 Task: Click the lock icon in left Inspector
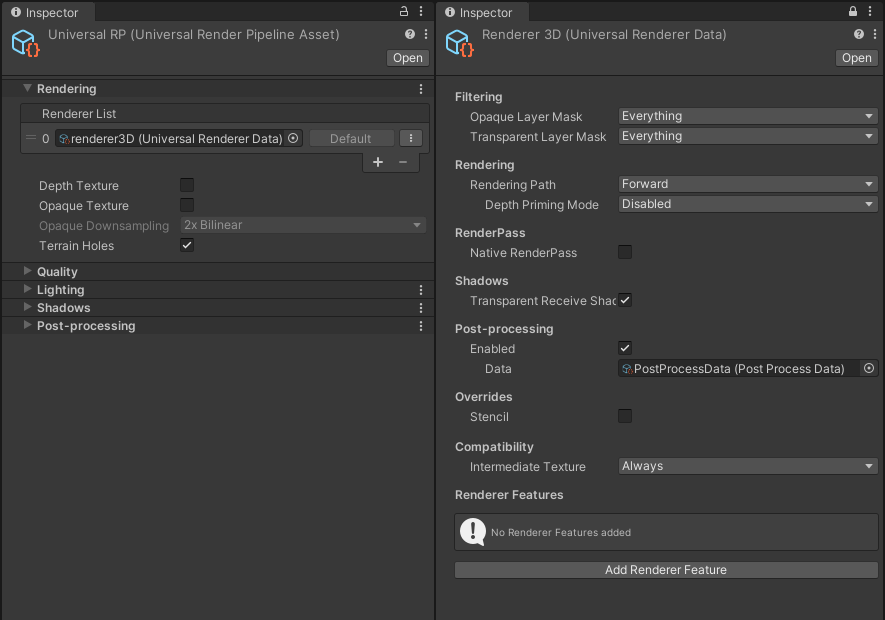(x=404, y=11)
